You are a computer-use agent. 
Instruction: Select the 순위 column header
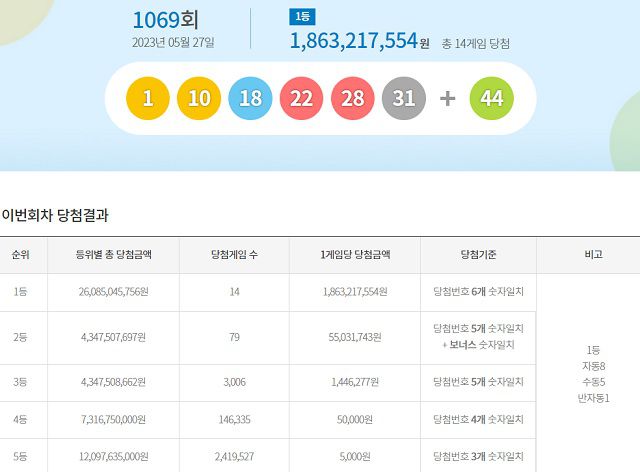[20, 254]
